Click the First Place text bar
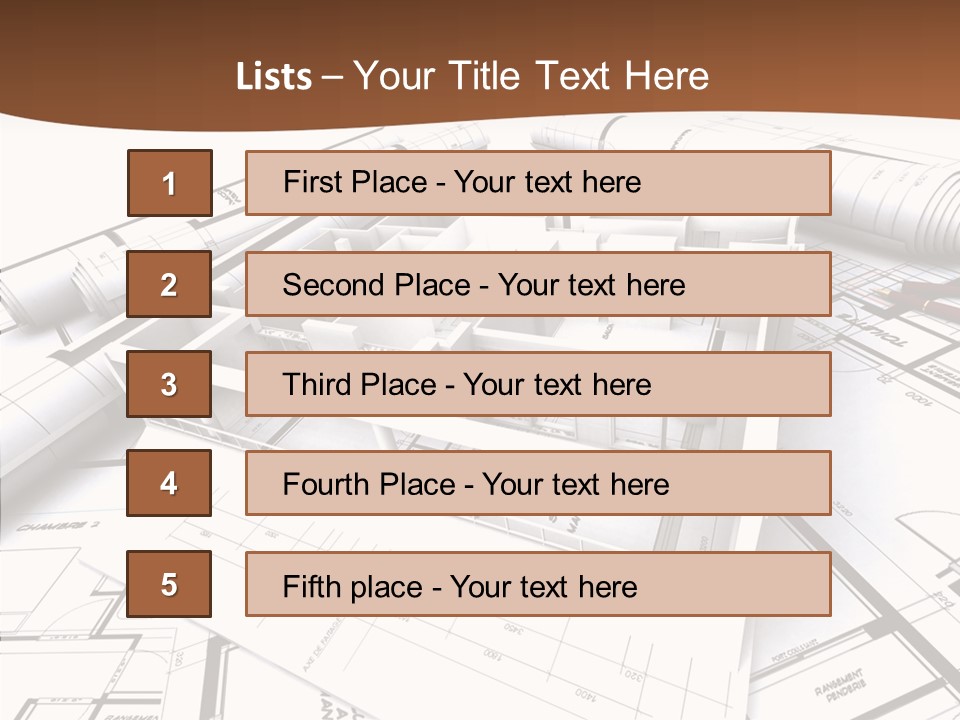Screen dimensions: 960x720 coord(538,182)
